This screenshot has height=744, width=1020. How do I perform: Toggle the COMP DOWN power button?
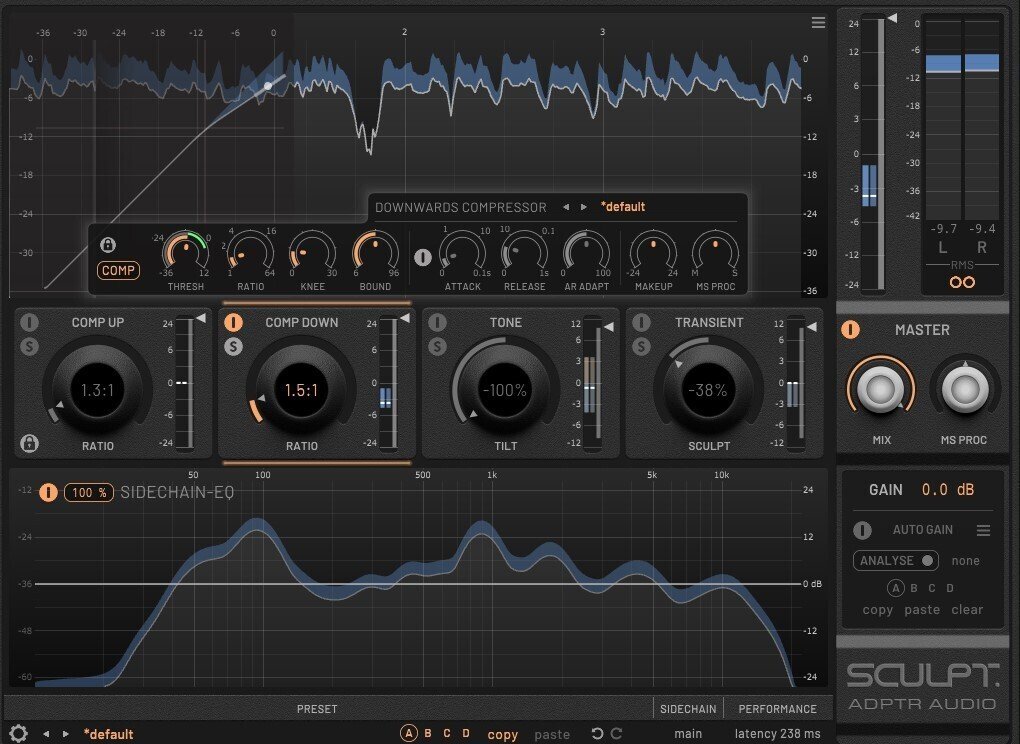point(233,322)
